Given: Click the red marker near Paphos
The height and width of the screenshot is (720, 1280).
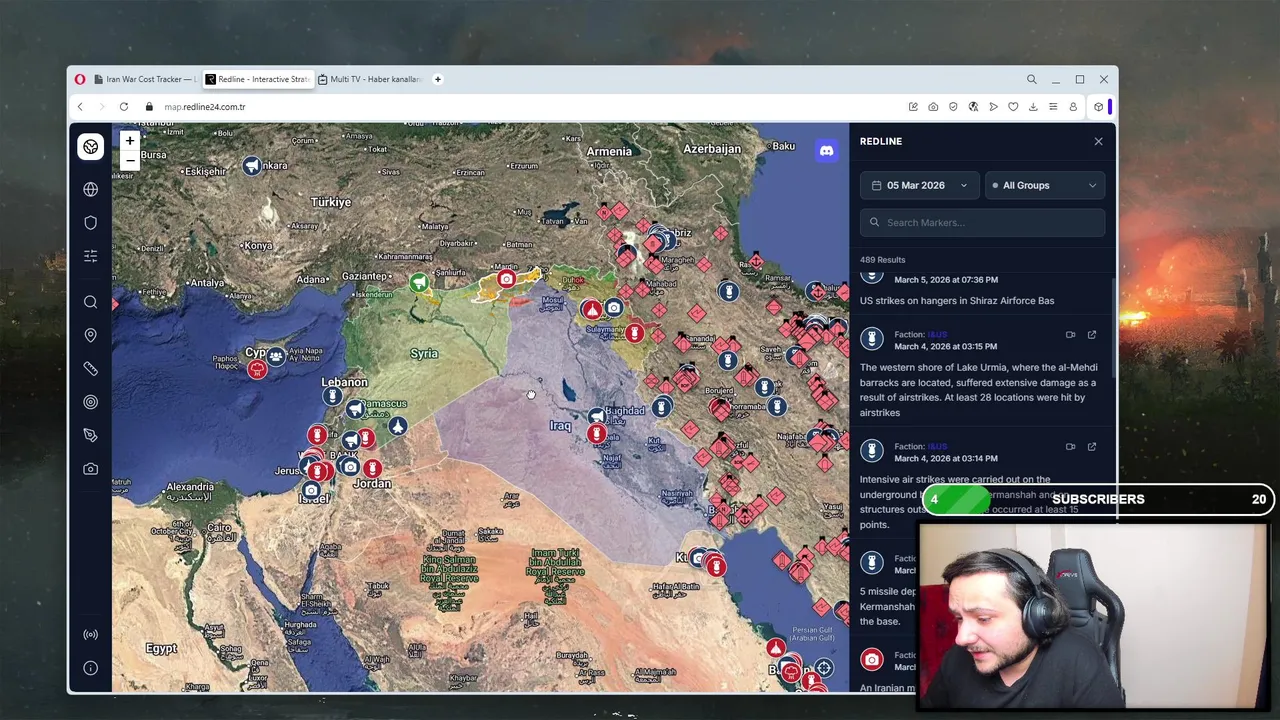Looking at the screenshot, I should (257, 369).
